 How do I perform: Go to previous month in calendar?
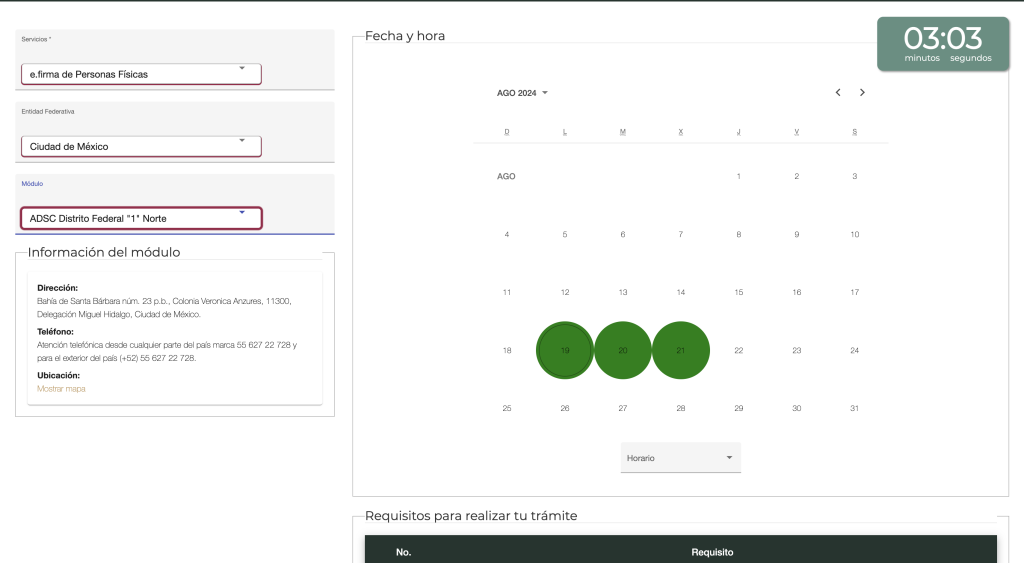(838, 93)
